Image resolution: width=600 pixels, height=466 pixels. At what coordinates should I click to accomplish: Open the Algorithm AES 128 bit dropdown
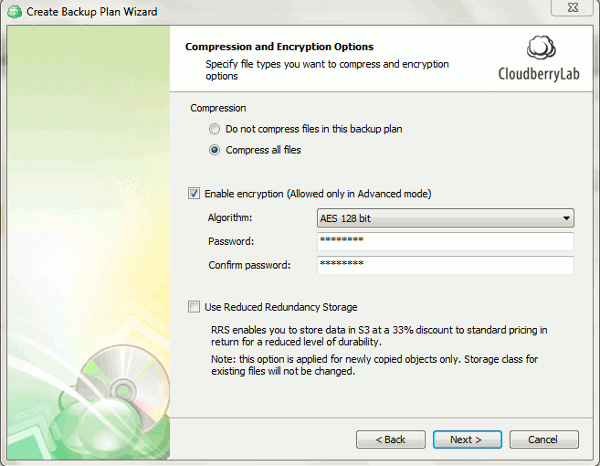445,218
